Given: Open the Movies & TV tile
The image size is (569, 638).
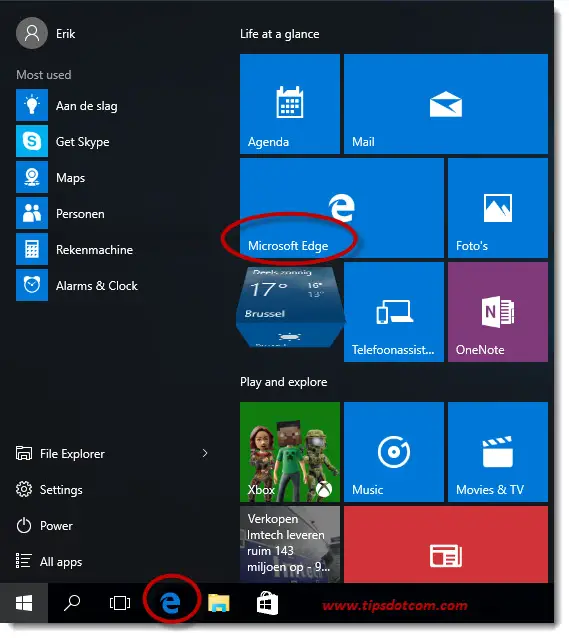Looking at the screenshot, I should (498, 452).
